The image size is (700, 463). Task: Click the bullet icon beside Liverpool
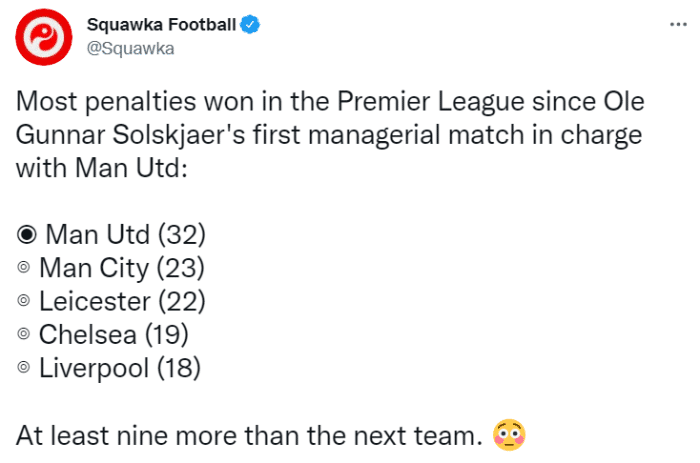(x=24, y=368)
